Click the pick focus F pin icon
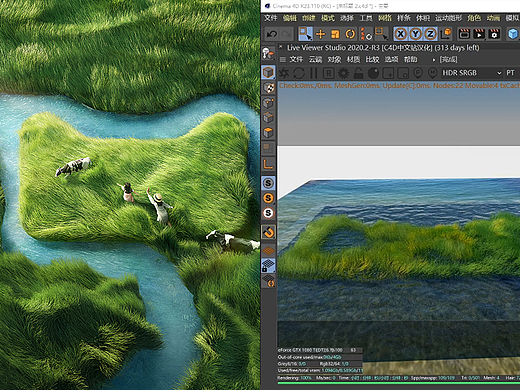Screen dimensions: 520x390 tap(418, 73)
